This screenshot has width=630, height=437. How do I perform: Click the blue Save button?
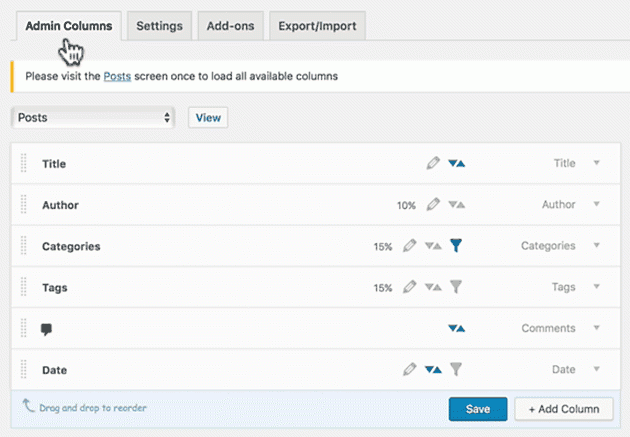[478, 409]
